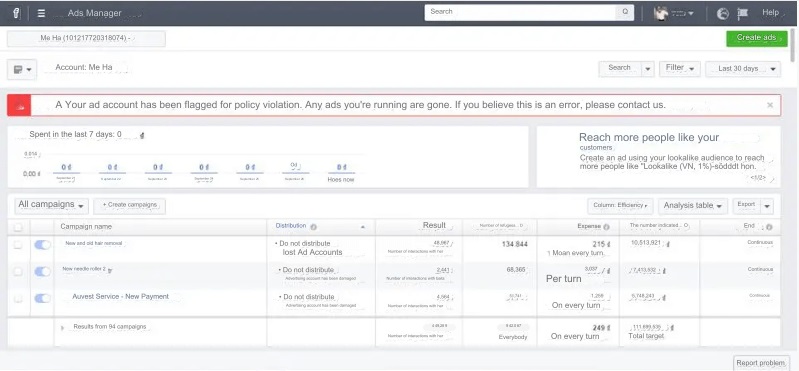Click the lost Ad Accounts status text

[312, 252]
